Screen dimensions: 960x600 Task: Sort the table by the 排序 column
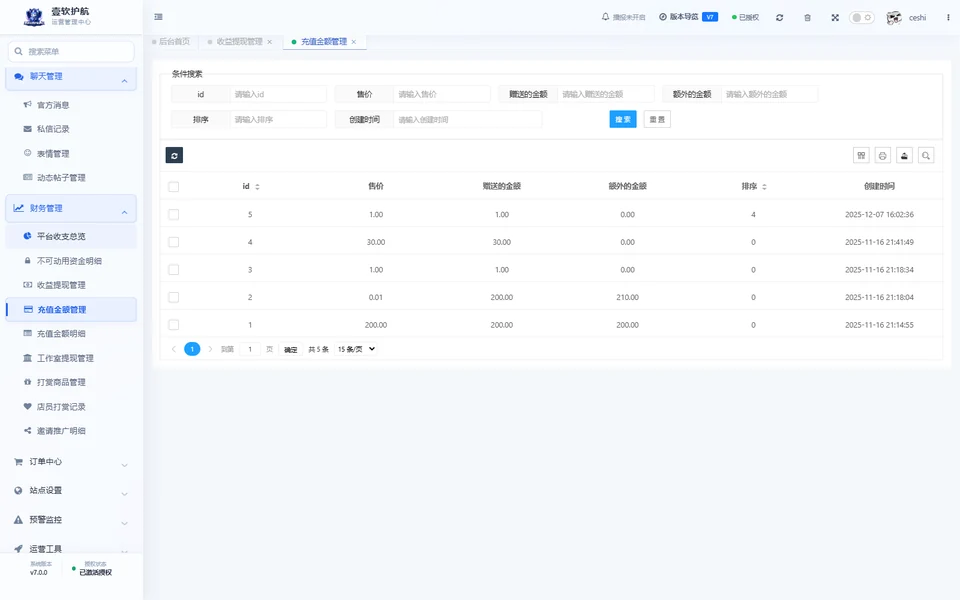[x=764, y=187]
